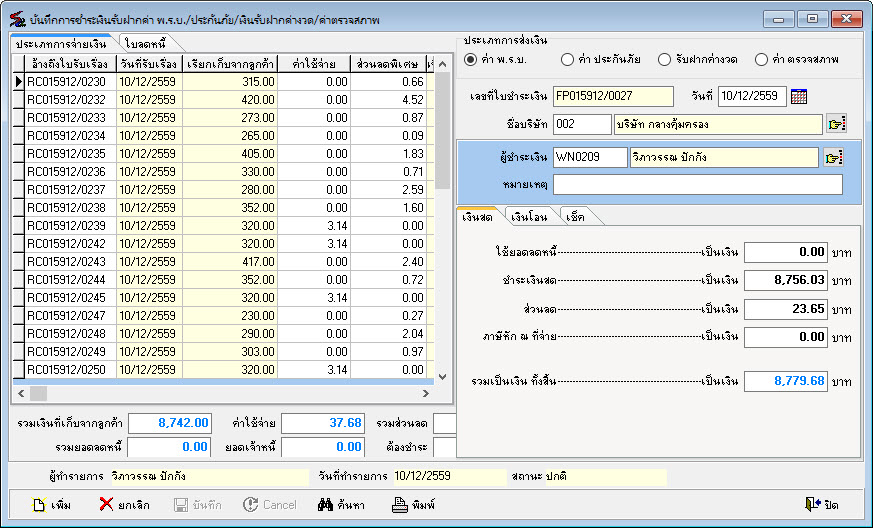The width and height of the screenshot is (873, 528).
Task: Click the รวมเงินที่เก็บจากลูกค้า total 8,742.00
Action: pos(170,423)
